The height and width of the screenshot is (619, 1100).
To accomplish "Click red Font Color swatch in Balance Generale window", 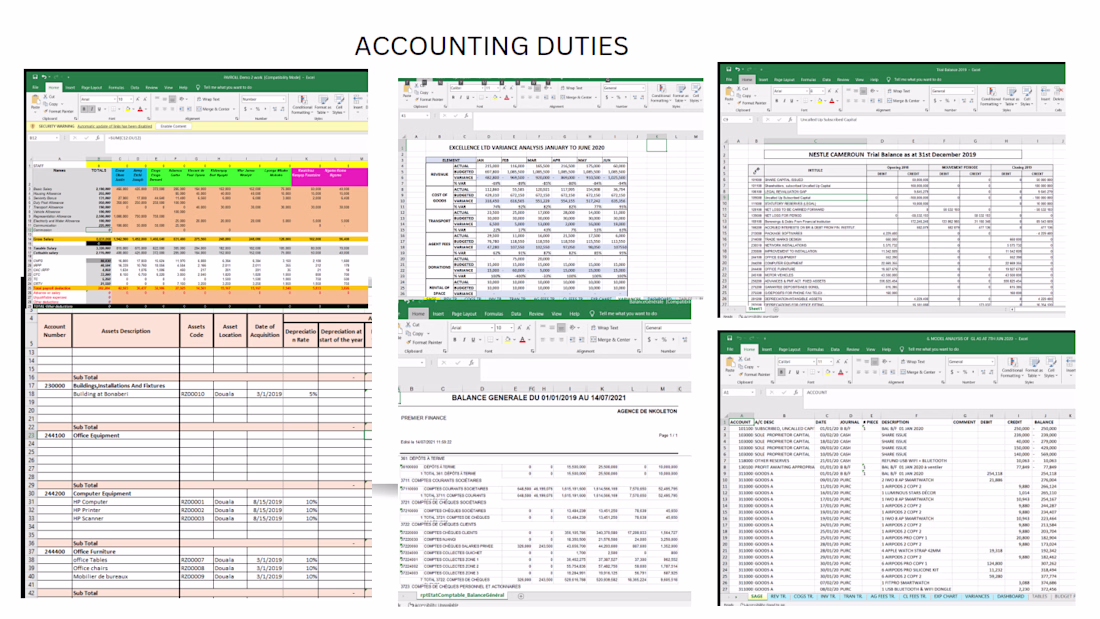I will click(x=523, y=340).
